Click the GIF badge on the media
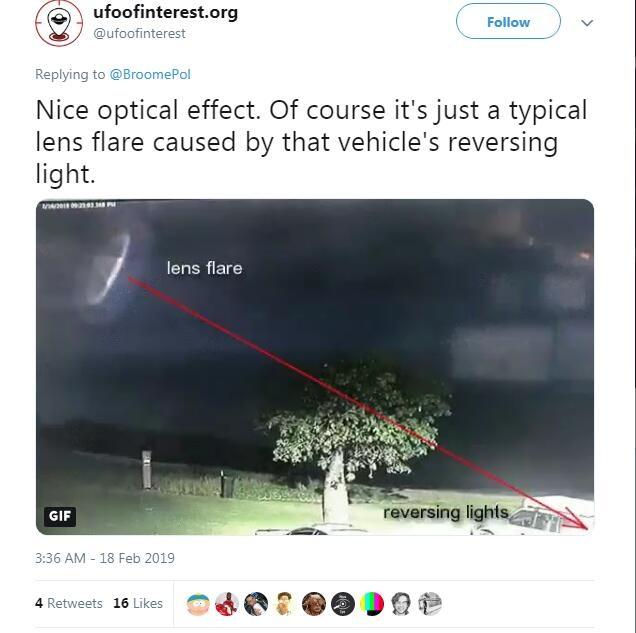Screen dimensions: 636x633 pos(60,516)
